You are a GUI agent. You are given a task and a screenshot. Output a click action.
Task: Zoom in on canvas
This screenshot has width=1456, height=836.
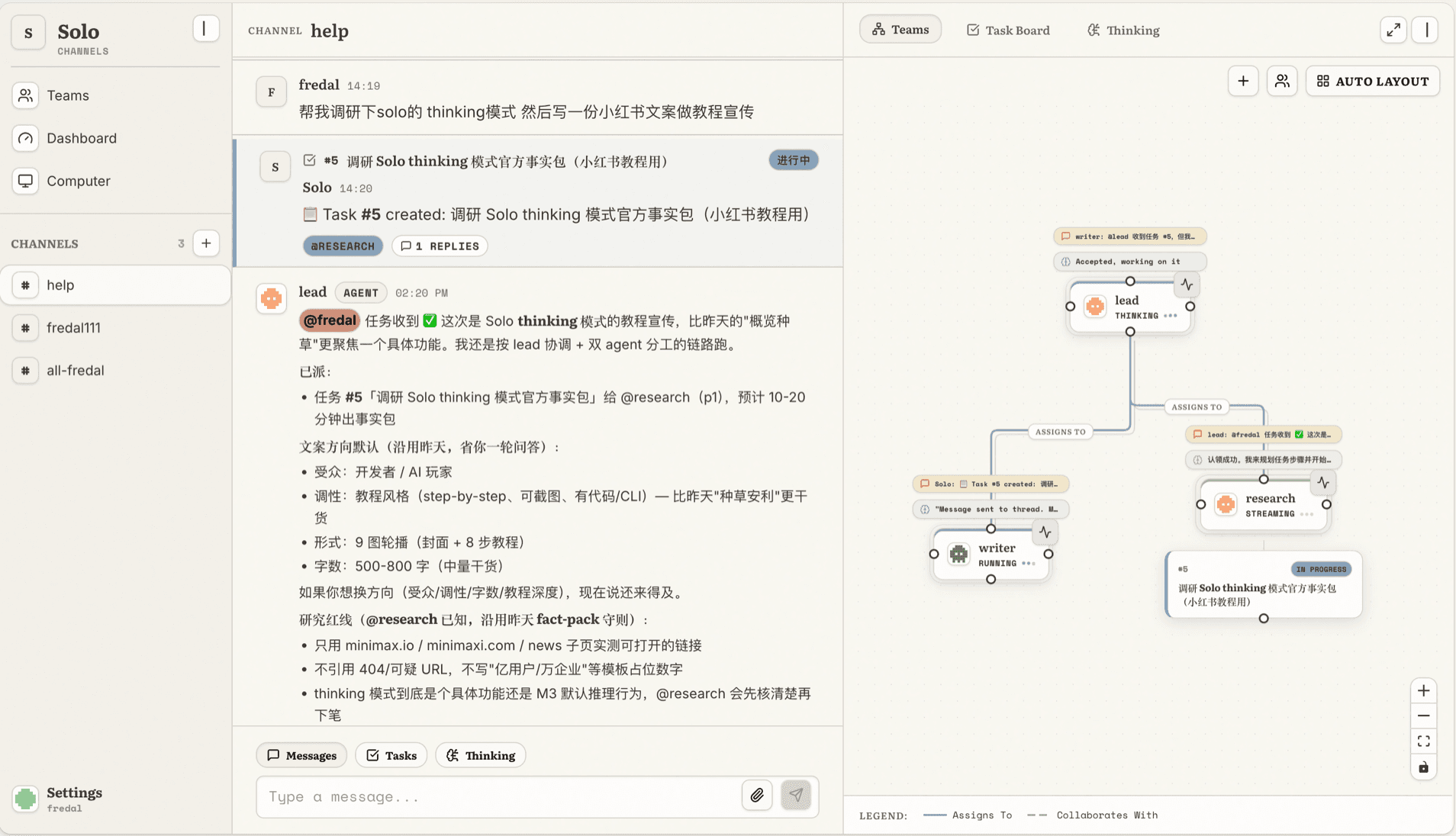click(1424, 691)
